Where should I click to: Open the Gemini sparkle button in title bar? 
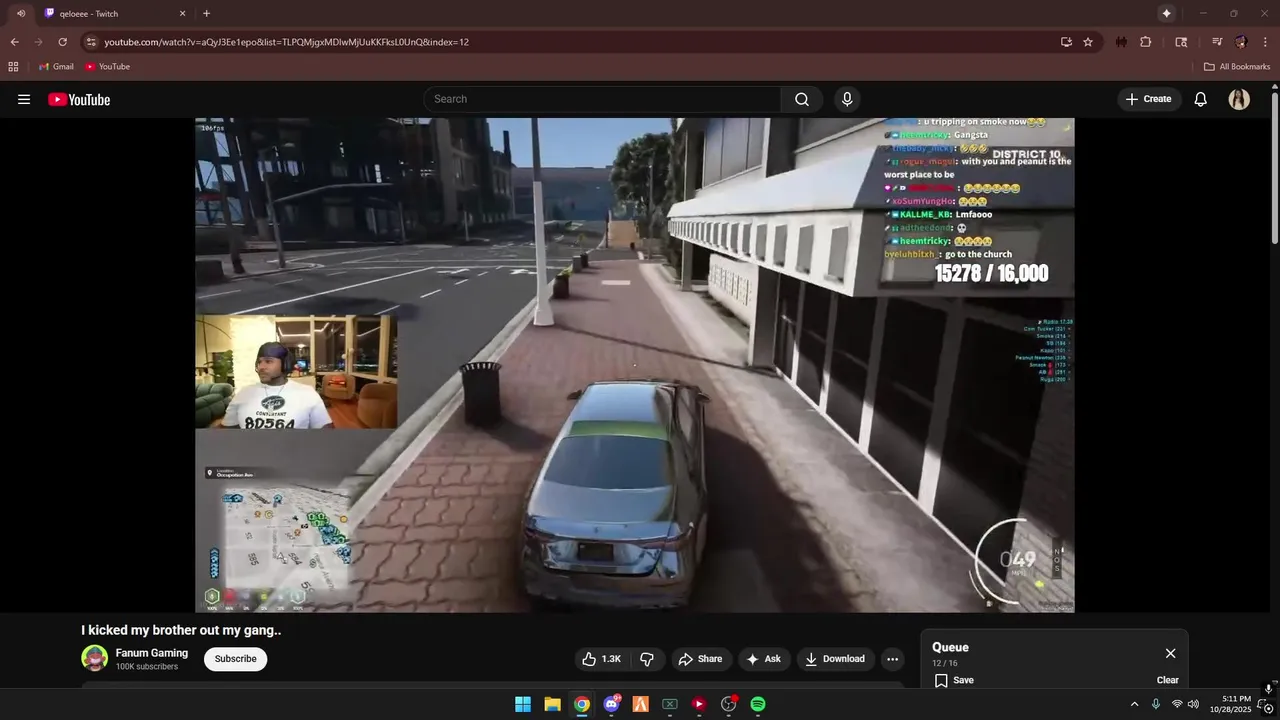(1166, 13)
